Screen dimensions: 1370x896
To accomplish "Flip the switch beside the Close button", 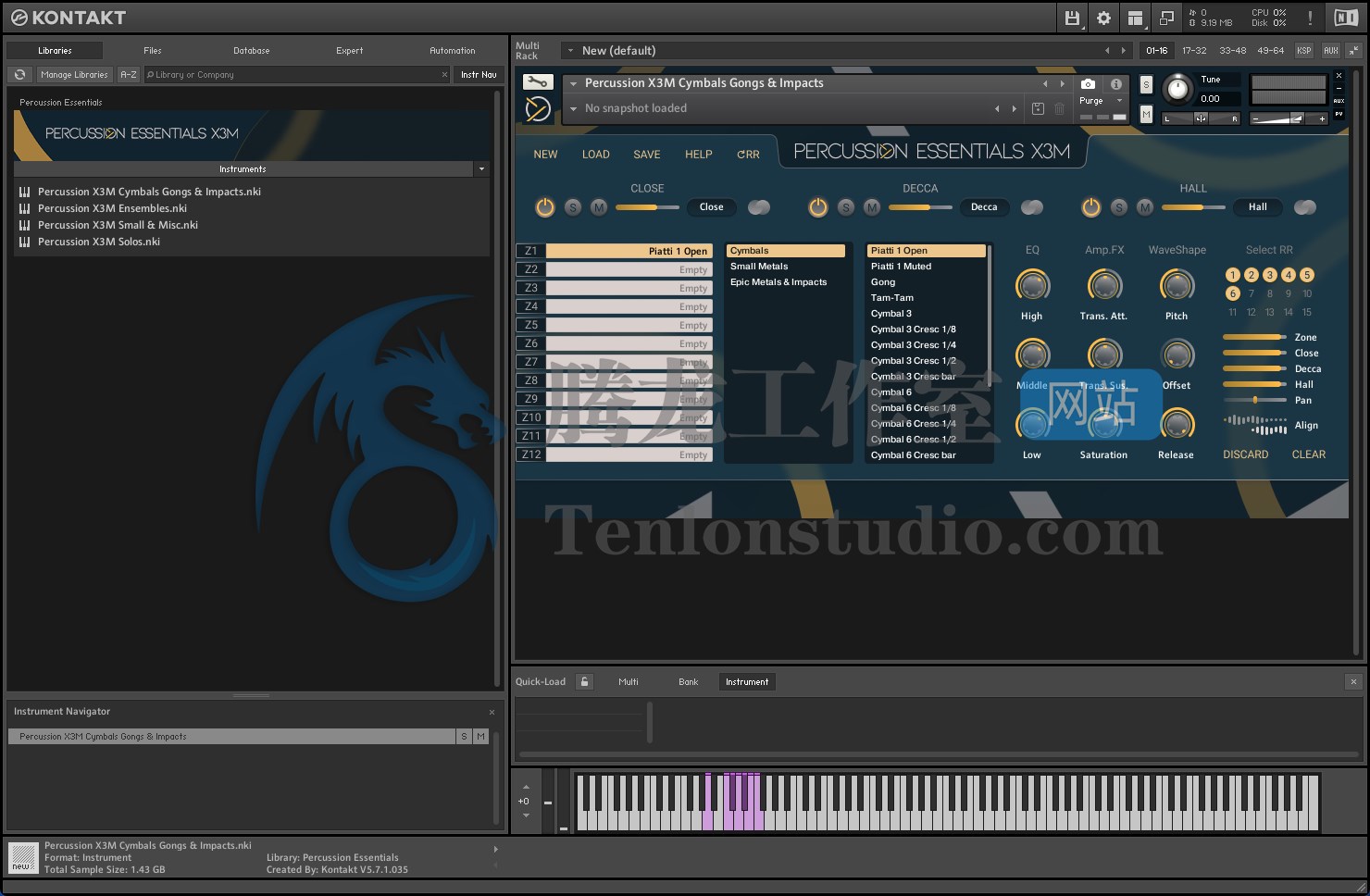I will (759, 207).
